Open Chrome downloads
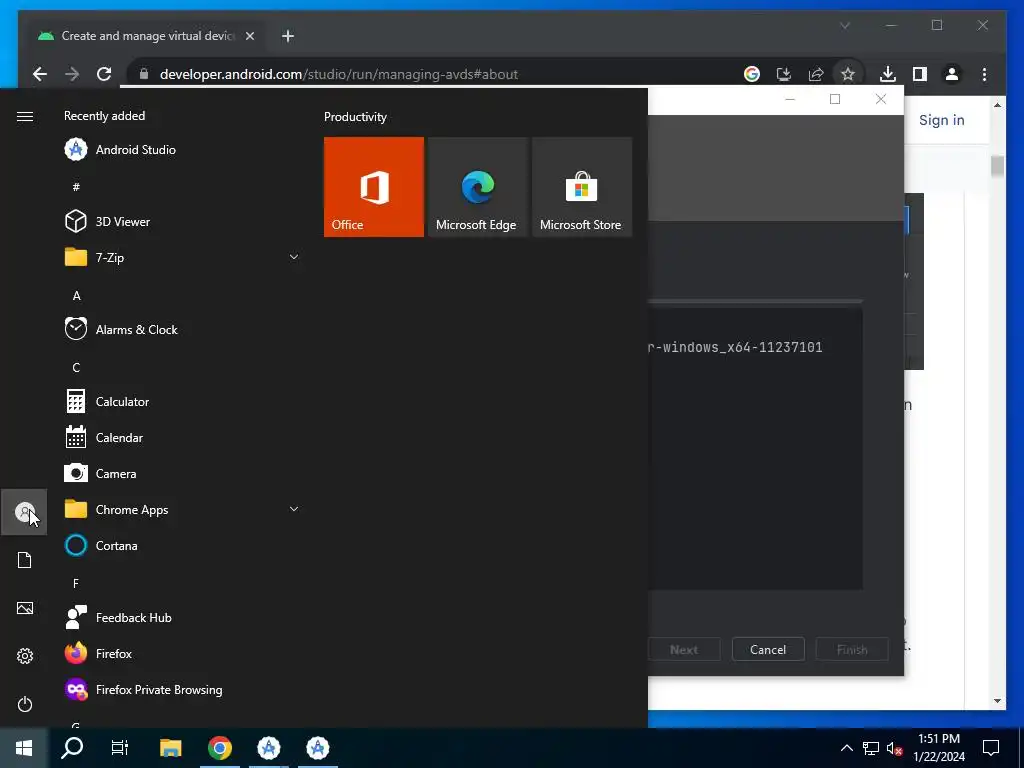Viewport: 1024px width, 768px height. [888, 74]
